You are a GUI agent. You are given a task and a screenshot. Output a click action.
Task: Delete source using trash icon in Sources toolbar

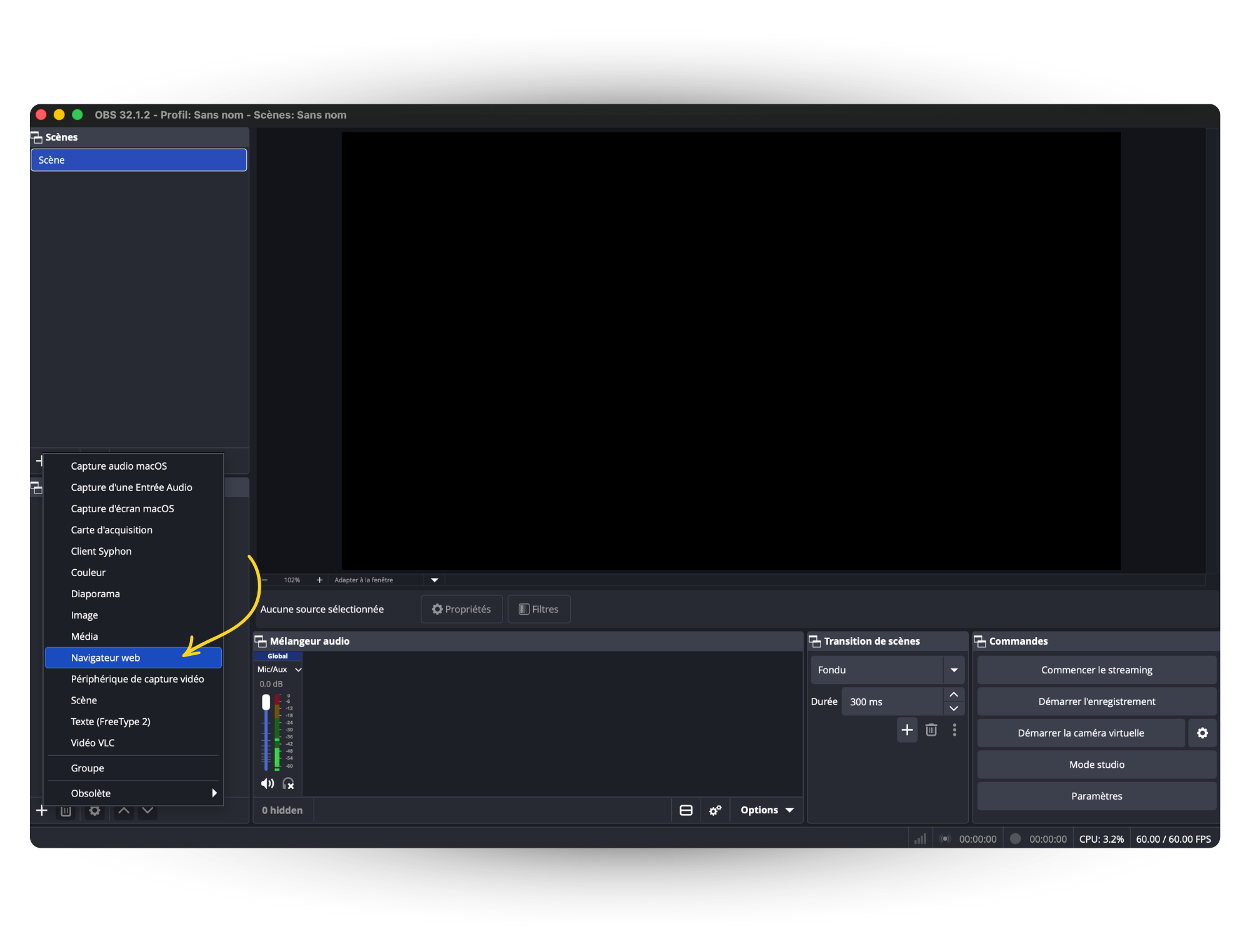pos(66,811)
